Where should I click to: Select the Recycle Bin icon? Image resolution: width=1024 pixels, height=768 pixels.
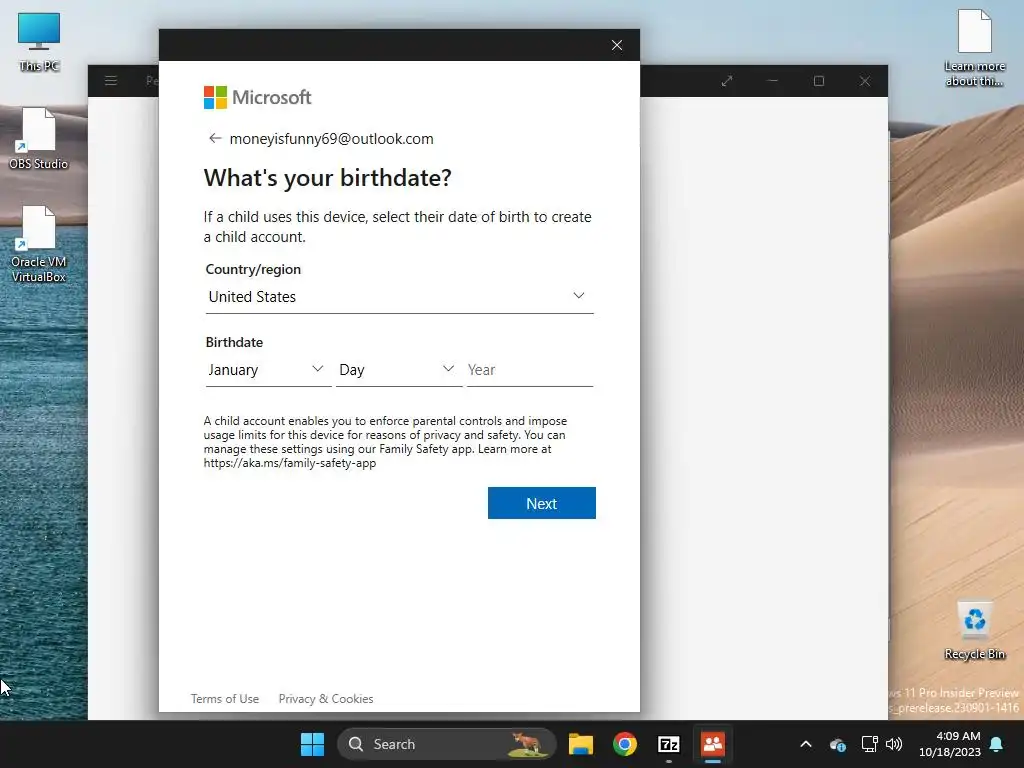(x=974, y=631)
